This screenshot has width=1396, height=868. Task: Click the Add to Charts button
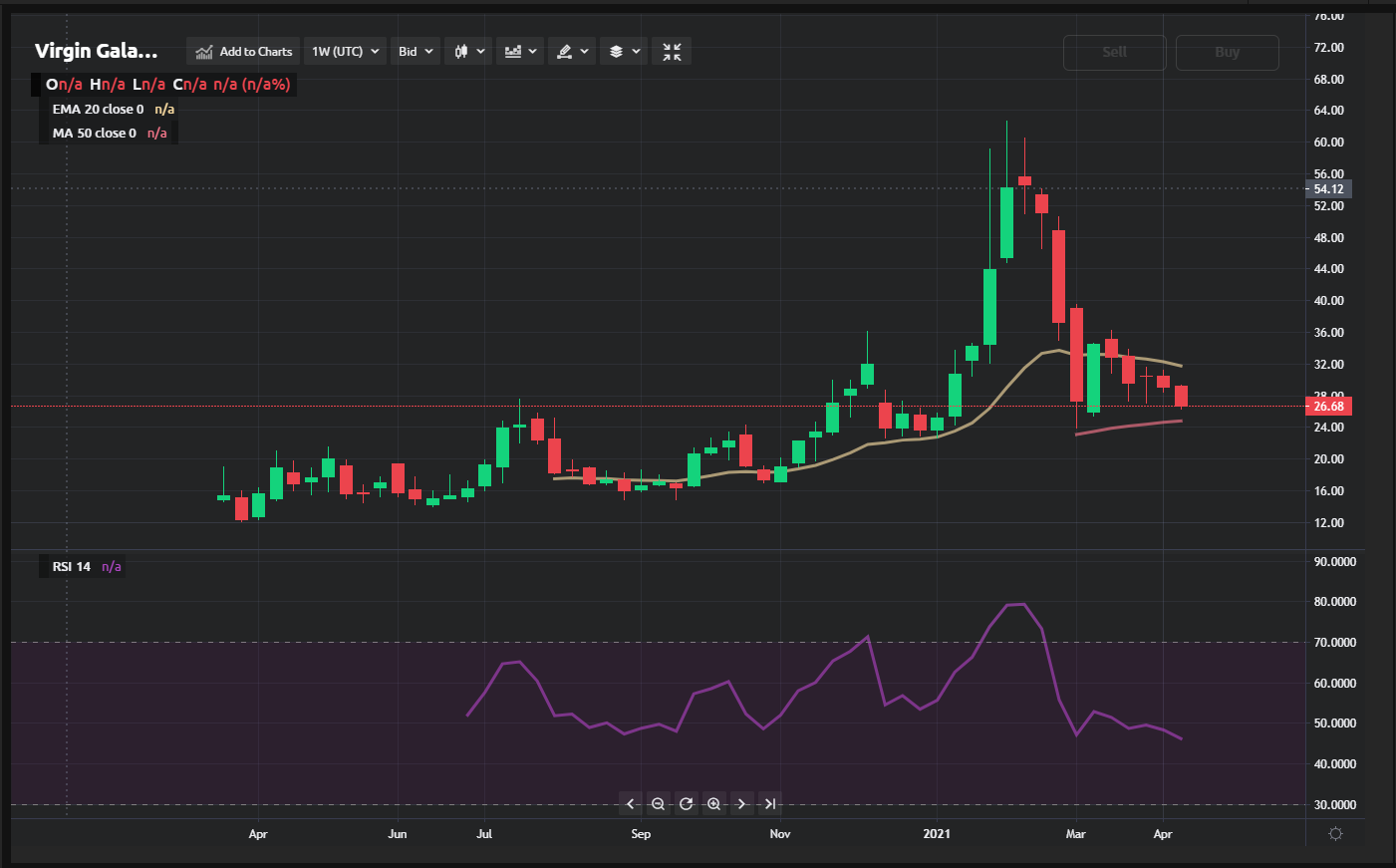pyautogui.click(x=244, y=52)
